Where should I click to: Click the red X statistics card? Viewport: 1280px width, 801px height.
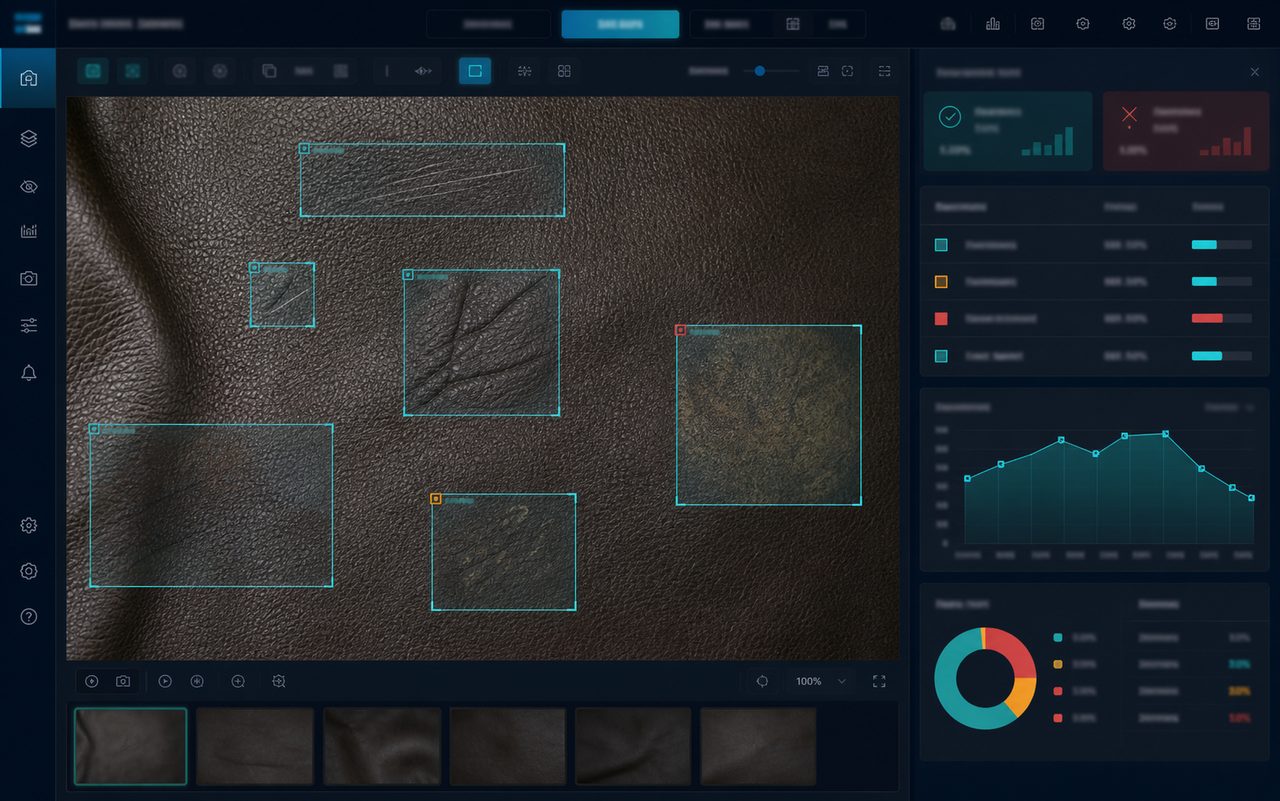[1186, 131]
